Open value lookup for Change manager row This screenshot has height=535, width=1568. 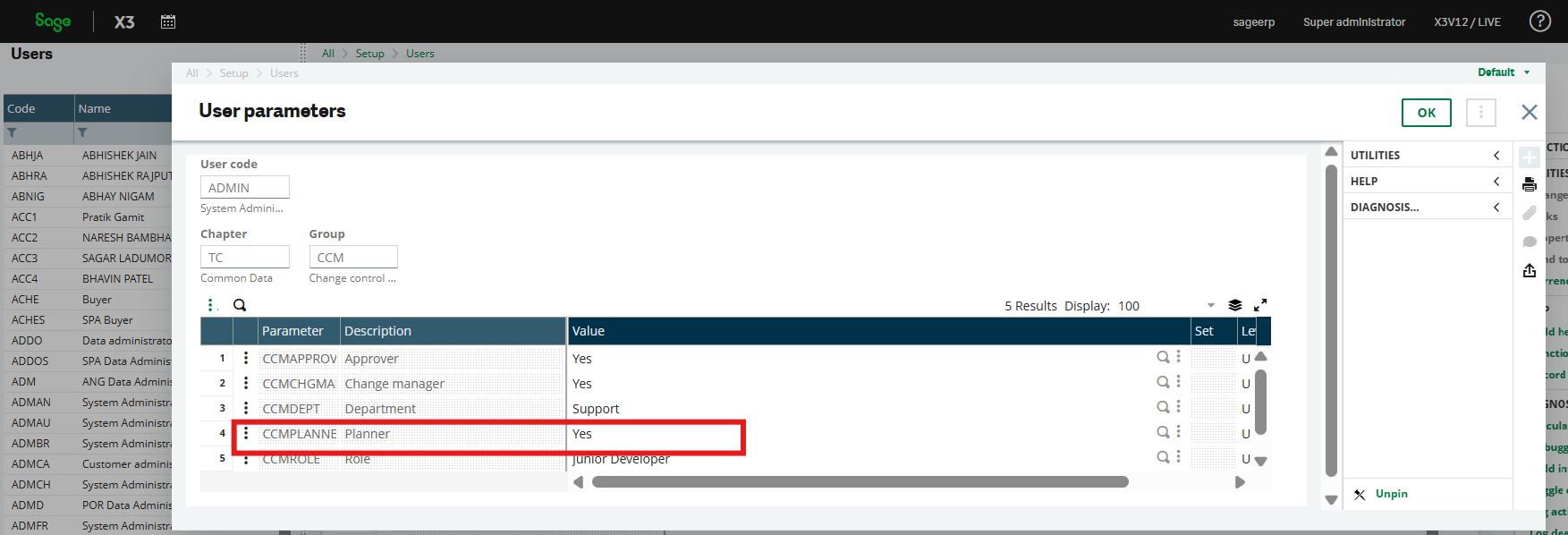point(1163,382)
